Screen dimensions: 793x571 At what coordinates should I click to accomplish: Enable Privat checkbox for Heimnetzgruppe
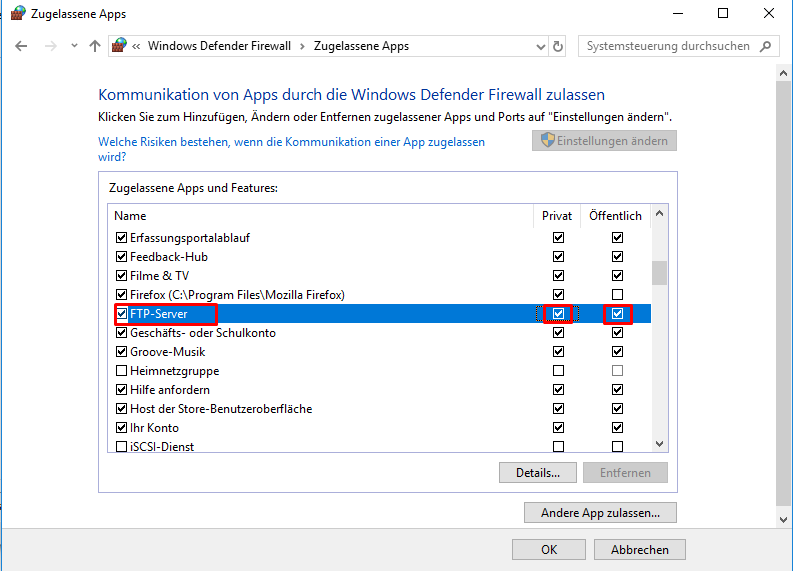(558, 371)
